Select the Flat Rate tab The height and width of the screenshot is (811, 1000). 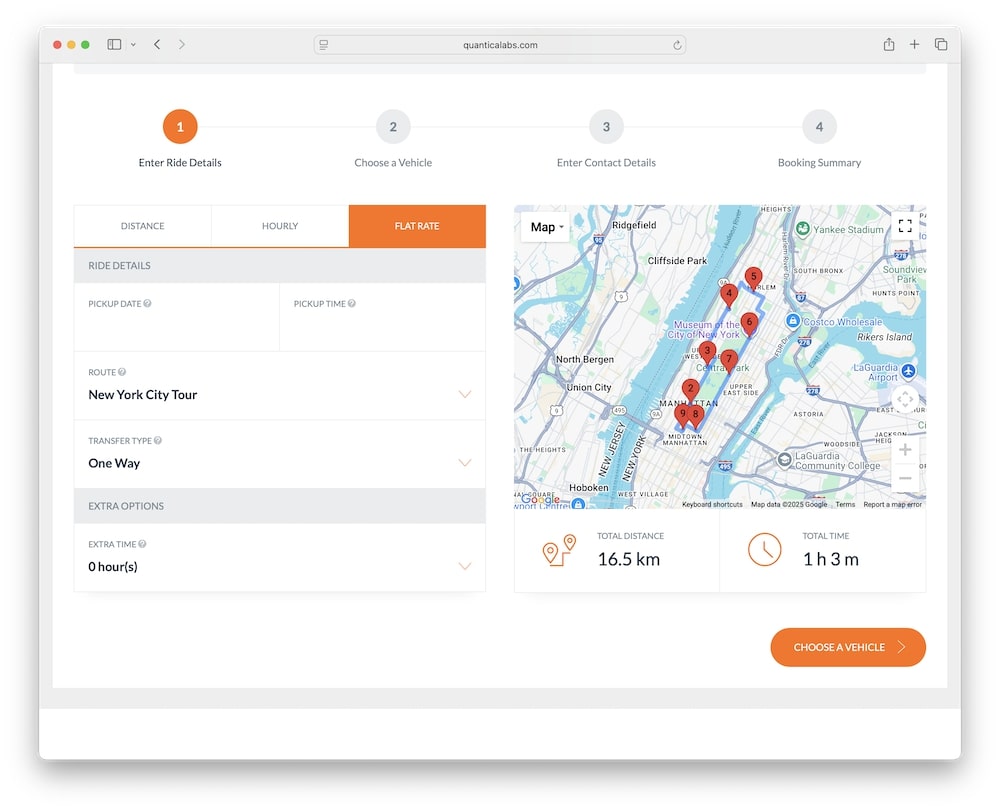pos(417,226)
